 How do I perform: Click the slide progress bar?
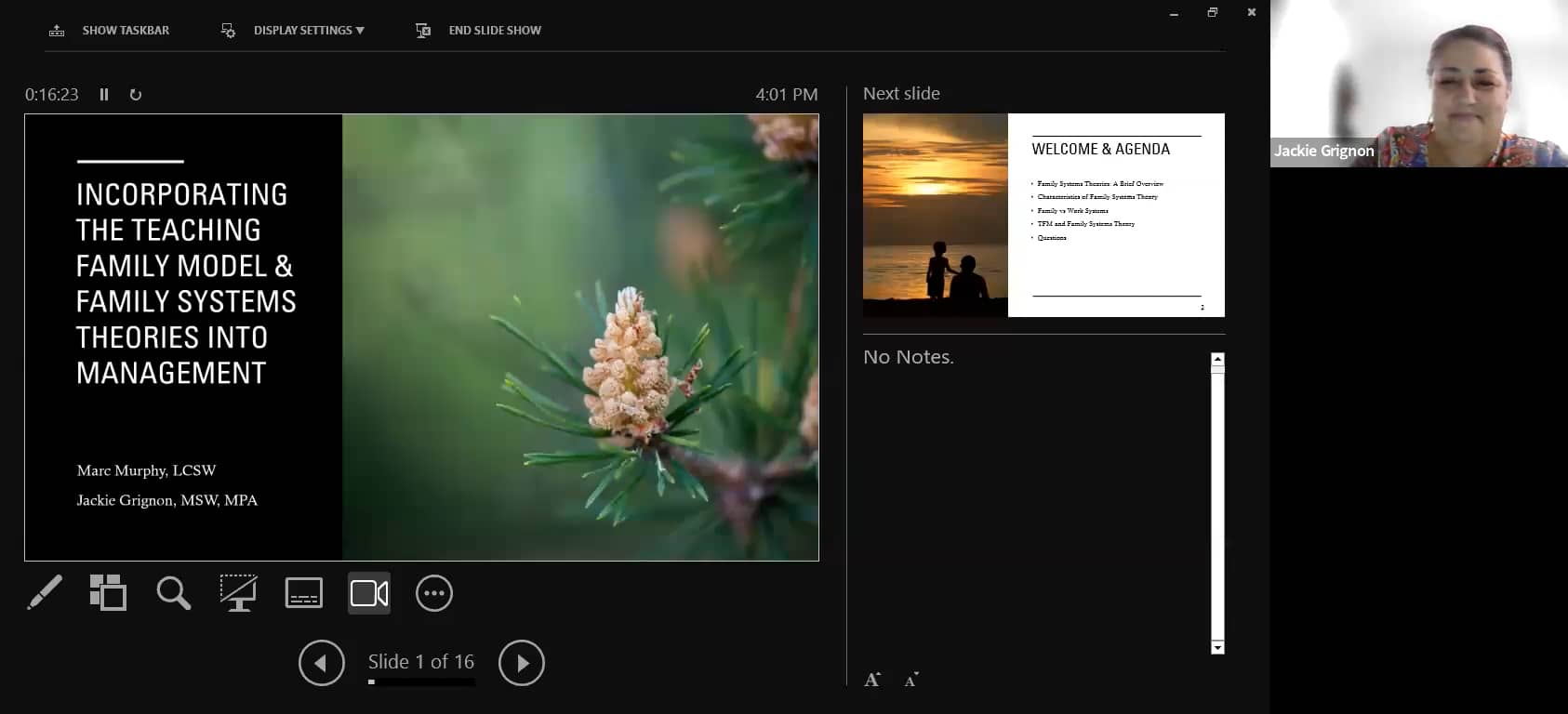click(x=421, y=682)
